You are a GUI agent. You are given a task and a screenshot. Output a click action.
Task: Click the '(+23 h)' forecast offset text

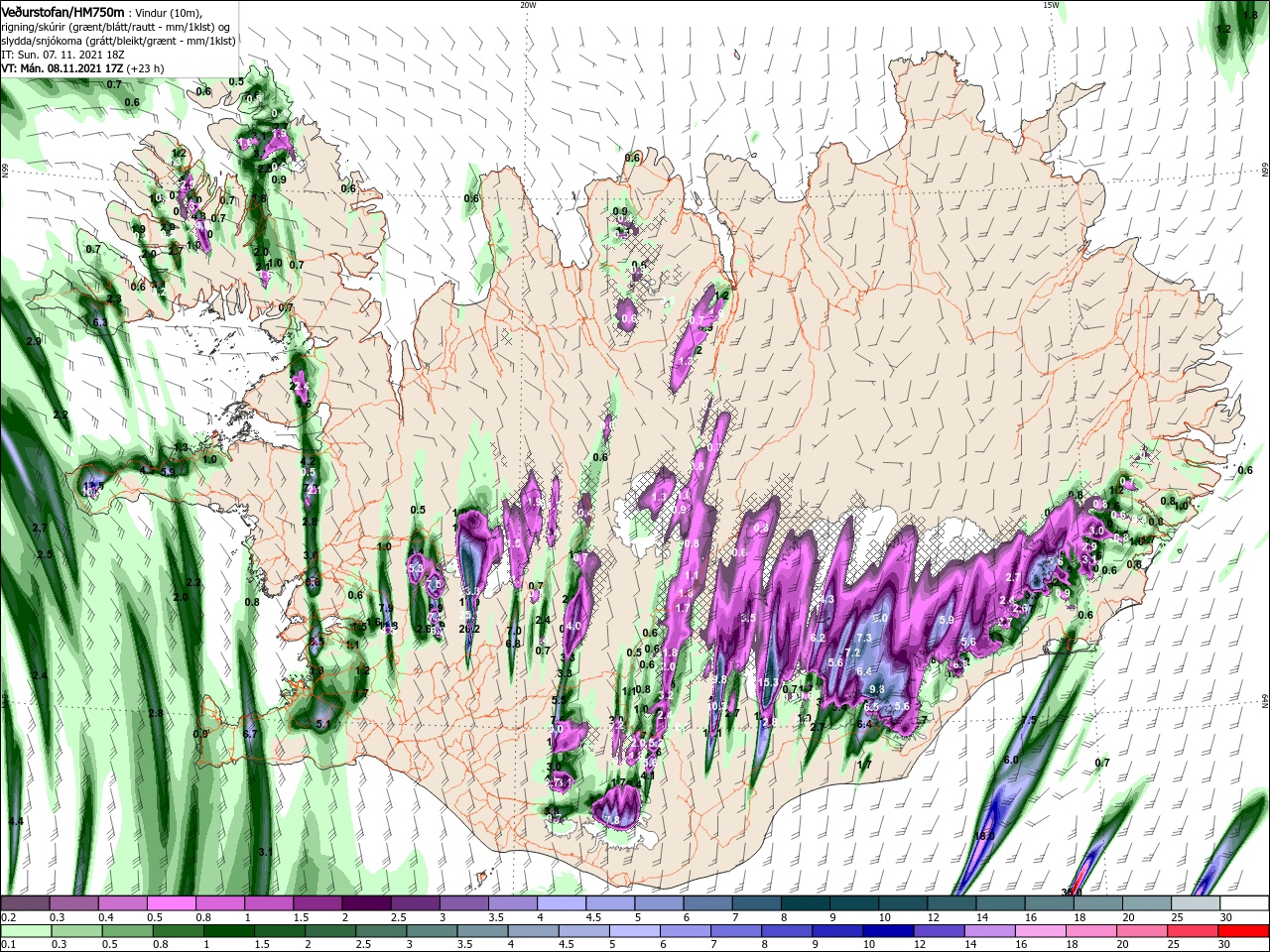tap(145, 68)
